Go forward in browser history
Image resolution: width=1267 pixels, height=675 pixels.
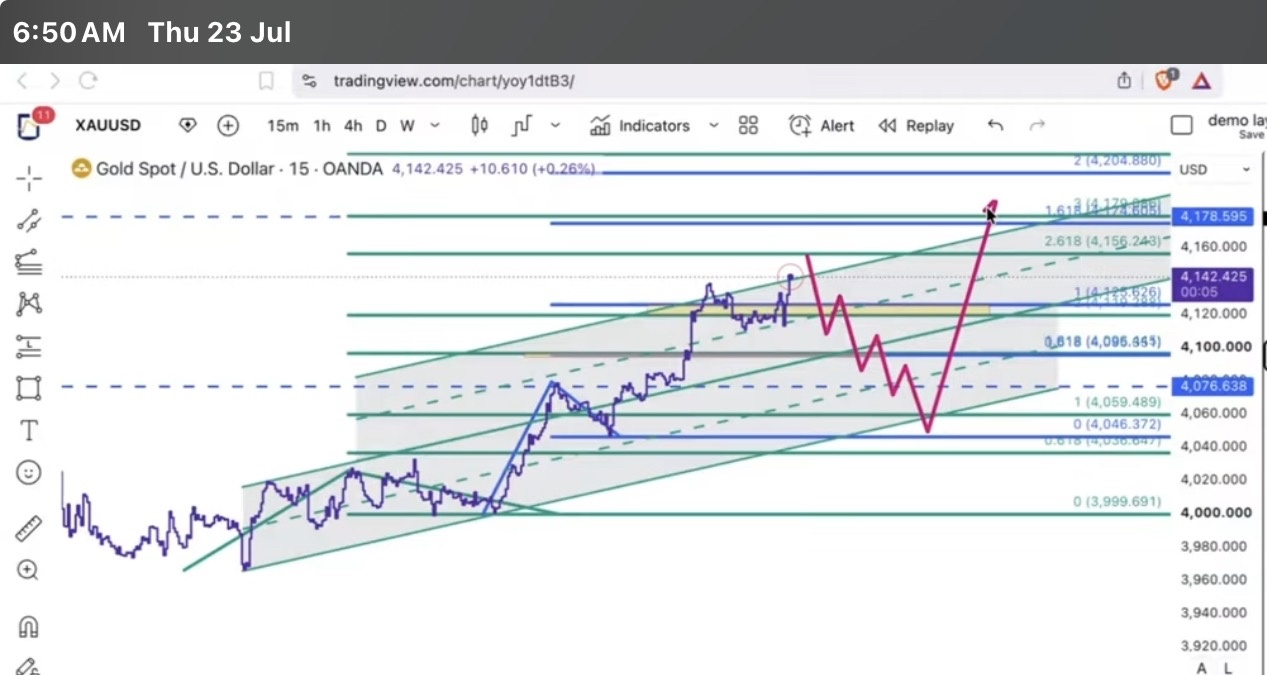point(55,80)
